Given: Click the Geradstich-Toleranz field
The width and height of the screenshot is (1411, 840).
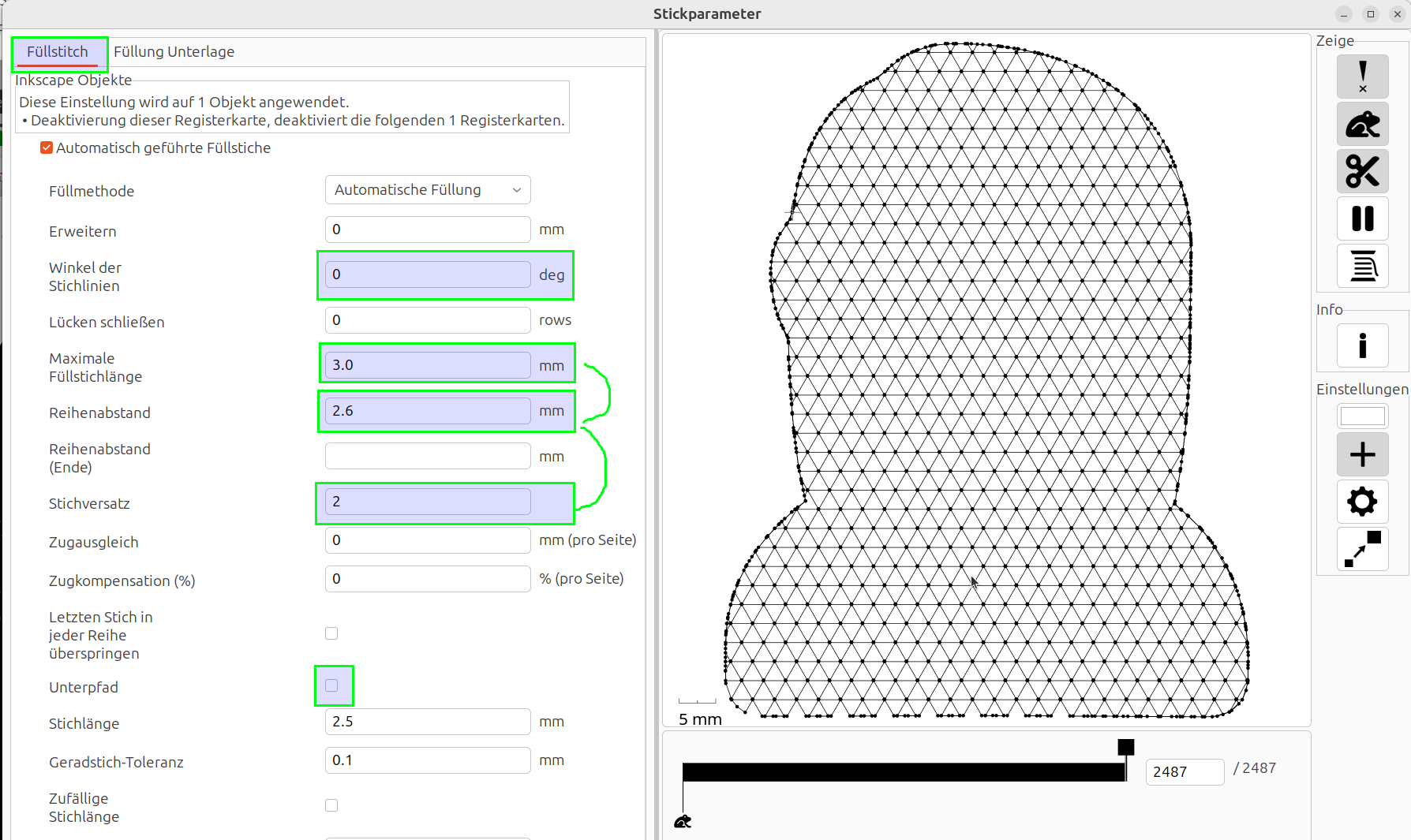Looking at the screenshot, I should [x=428, y=760].
